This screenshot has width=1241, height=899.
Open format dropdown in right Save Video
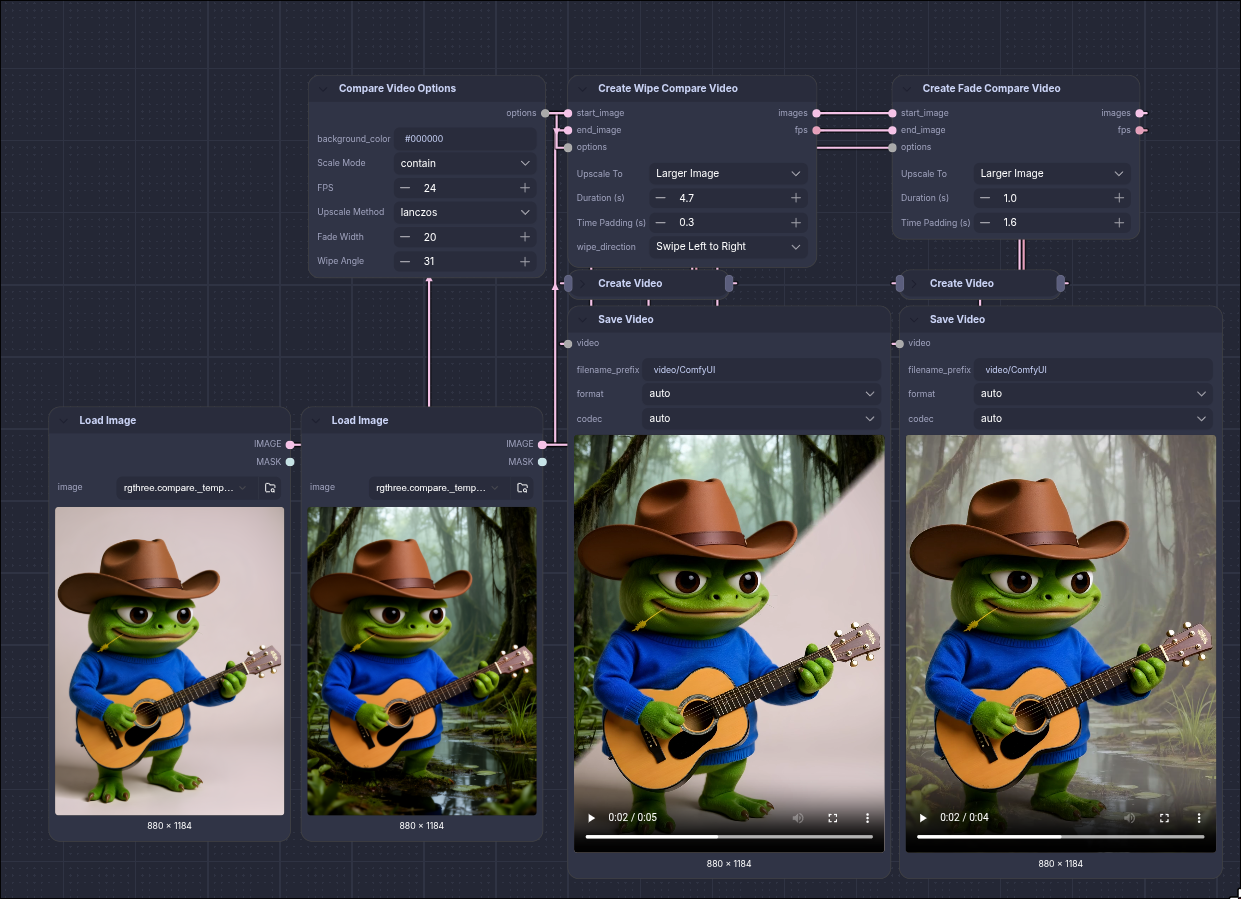(1093, 394)
